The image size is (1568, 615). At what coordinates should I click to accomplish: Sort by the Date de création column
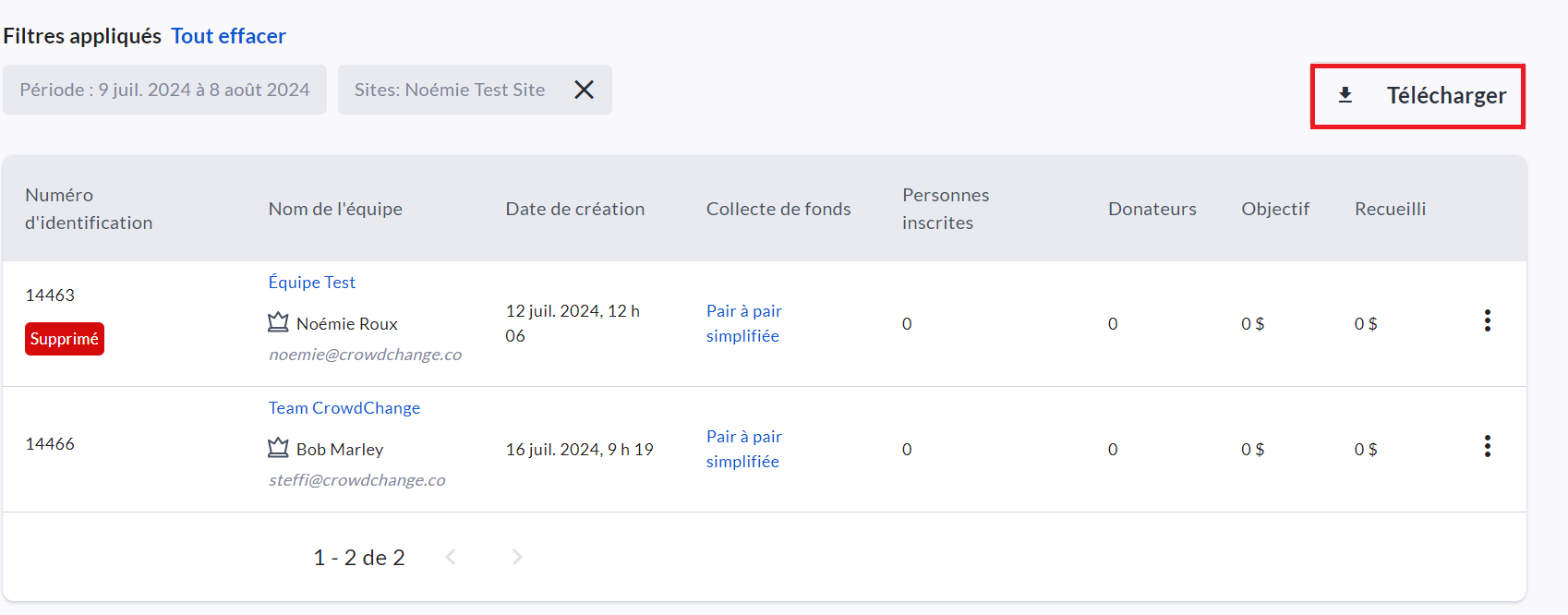(x=574, y=209)
